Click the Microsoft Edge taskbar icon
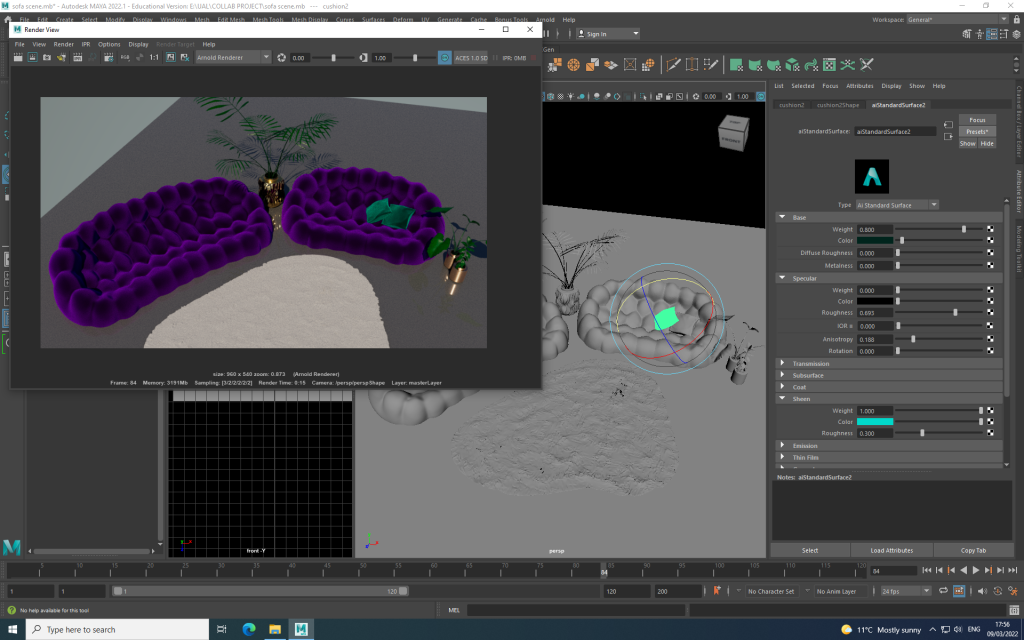The height and width of the screenshot is (640, 1024). tap(248, 629)
